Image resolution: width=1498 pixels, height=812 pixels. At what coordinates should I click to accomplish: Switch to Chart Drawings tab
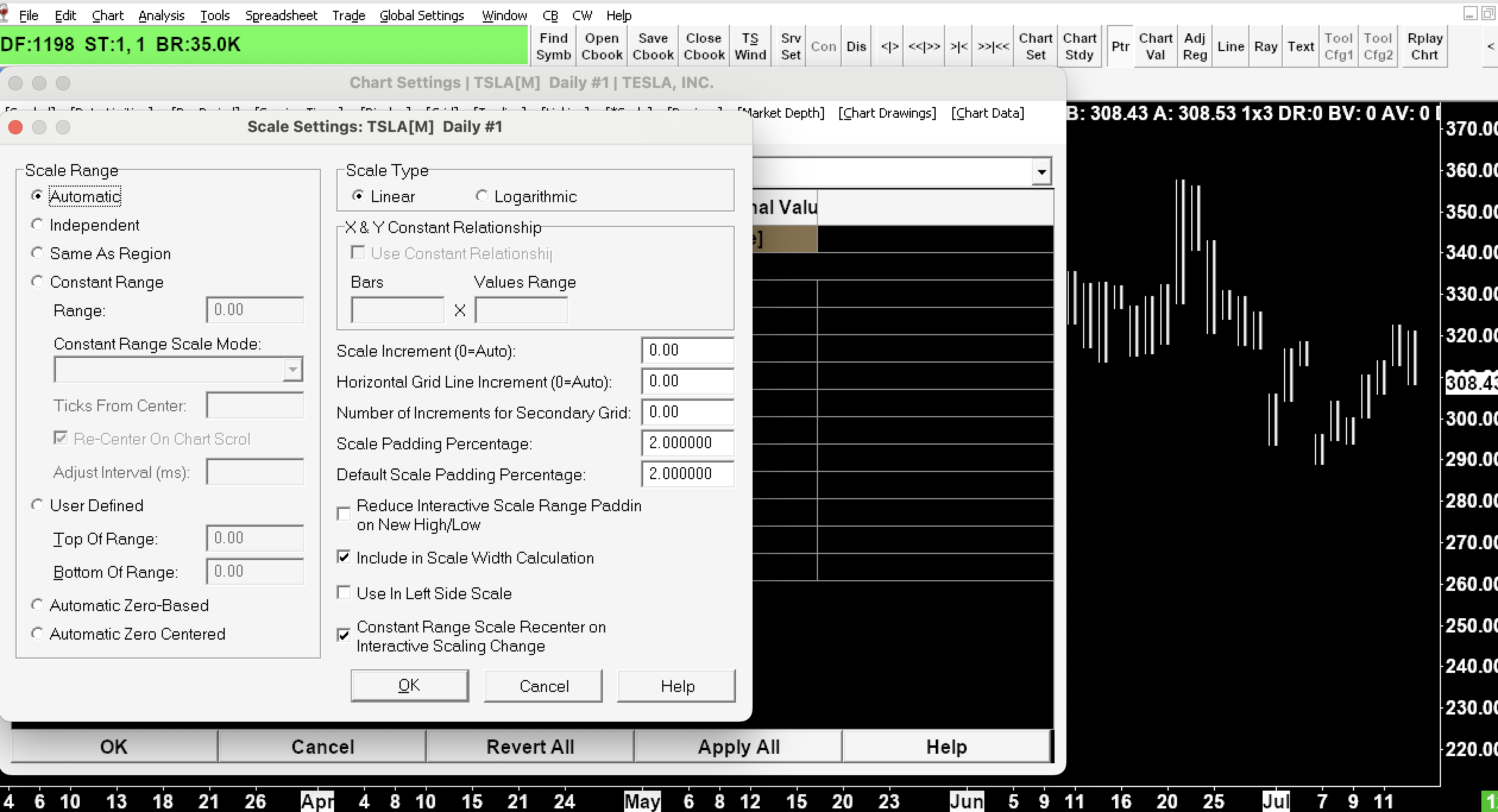pyautogui.click(x=887, y=113)
